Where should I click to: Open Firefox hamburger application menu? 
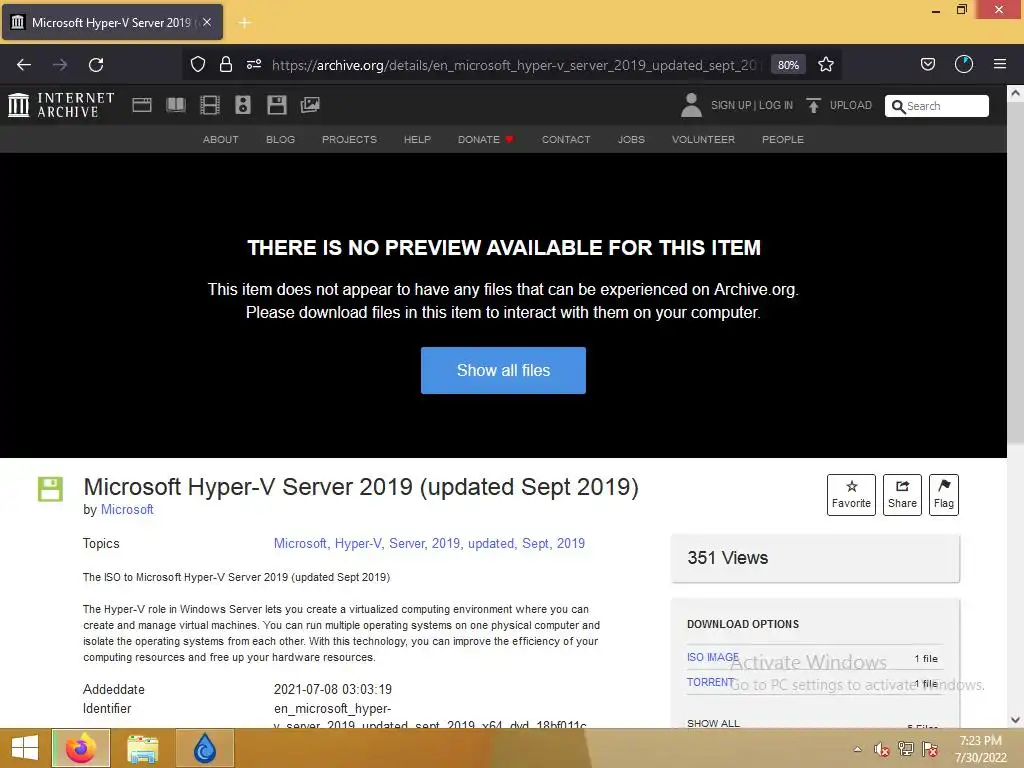1000,64
